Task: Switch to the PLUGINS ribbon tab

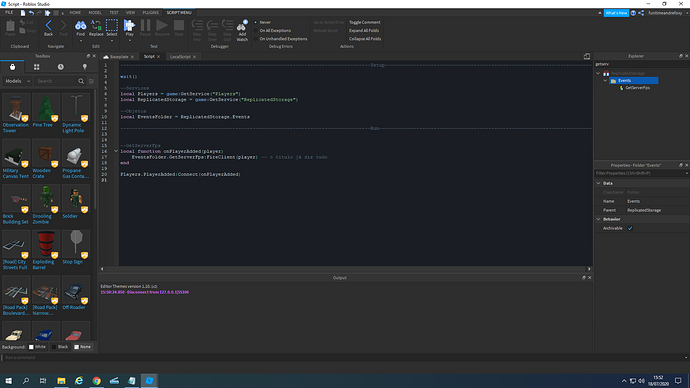Action: coord(150,13)
